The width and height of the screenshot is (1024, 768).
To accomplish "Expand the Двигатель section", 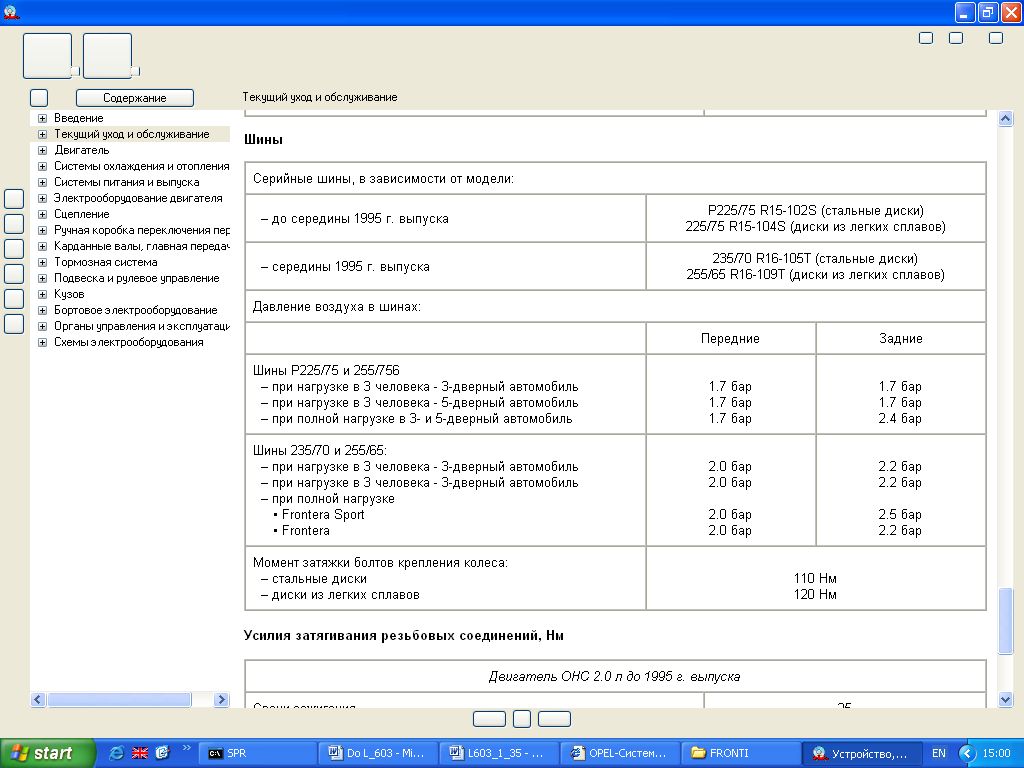I will click(x=42, y=150).
